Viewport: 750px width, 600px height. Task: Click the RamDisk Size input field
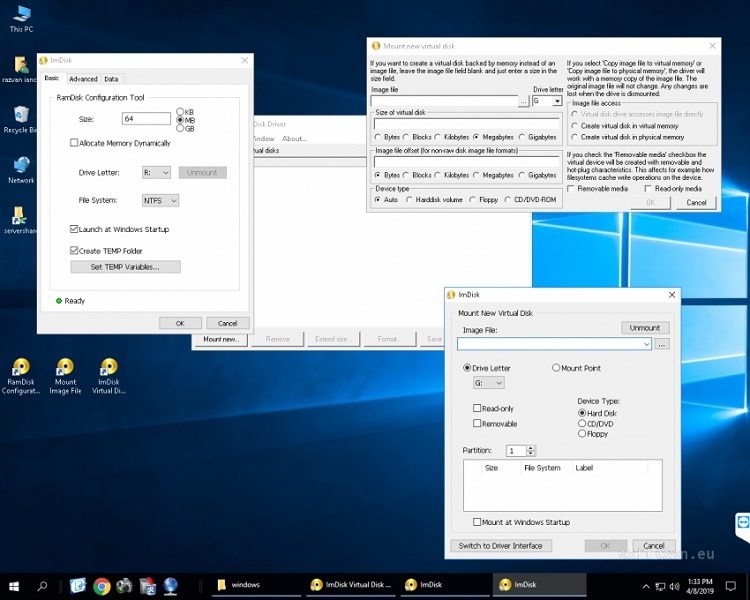tap(146, 118)
